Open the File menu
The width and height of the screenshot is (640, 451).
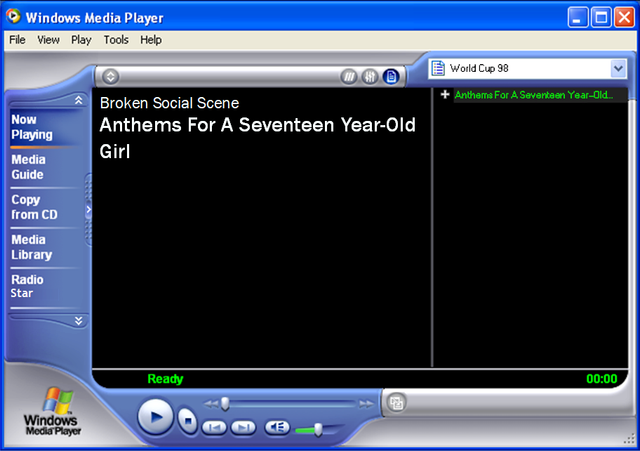click(x=17, y=40)
